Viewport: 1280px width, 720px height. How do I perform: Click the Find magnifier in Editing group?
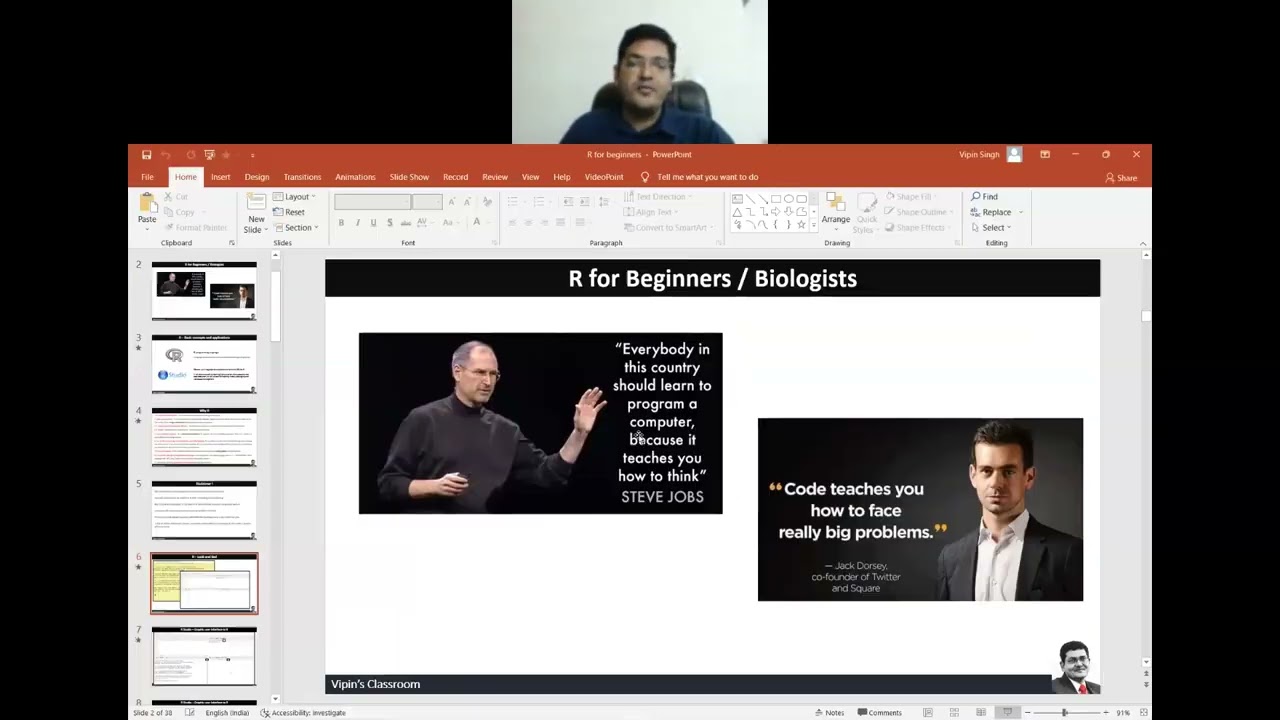point(975,196)
